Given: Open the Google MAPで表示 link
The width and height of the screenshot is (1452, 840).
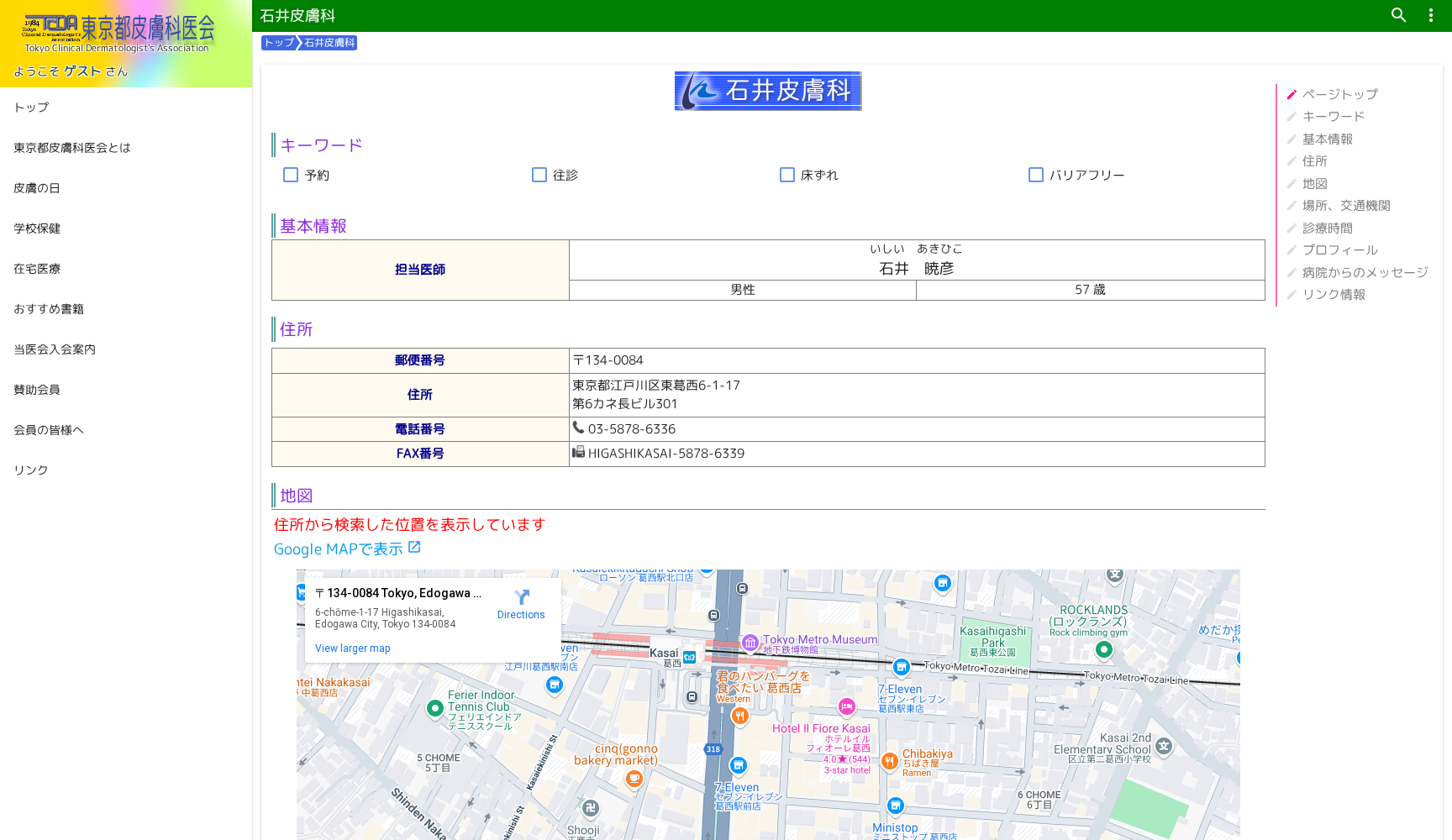Looking at the screenshot, I should click(339, 549).
